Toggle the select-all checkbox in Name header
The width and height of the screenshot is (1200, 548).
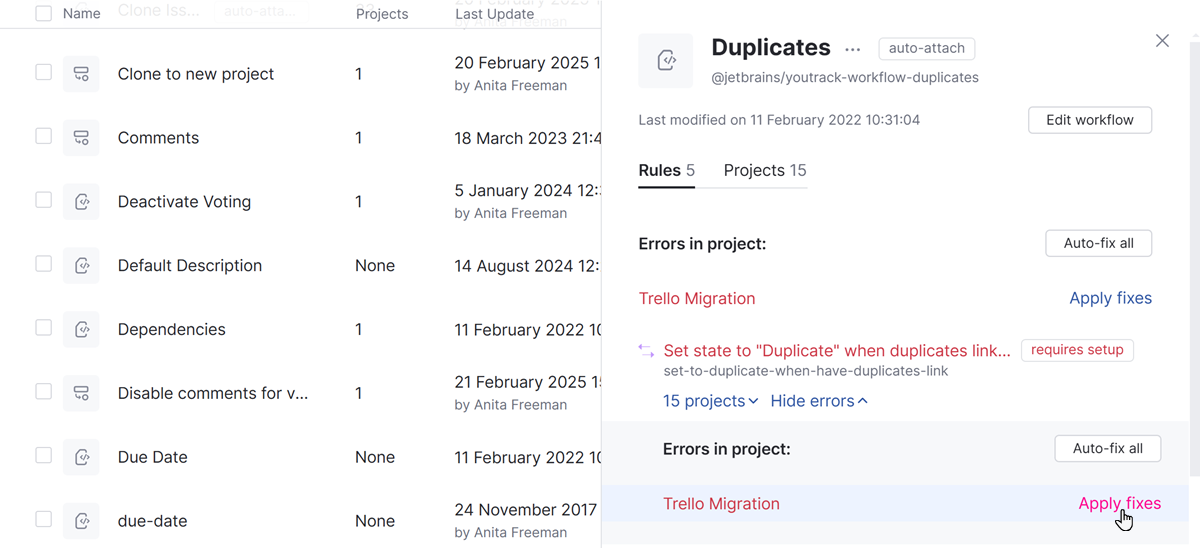[x=43, y=14]
